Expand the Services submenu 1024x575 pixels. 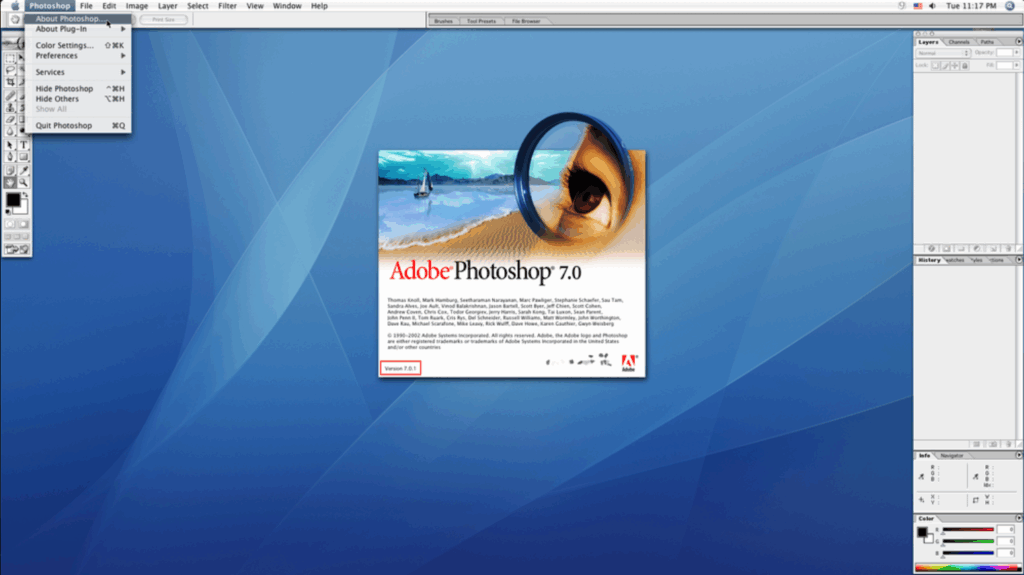78,72
